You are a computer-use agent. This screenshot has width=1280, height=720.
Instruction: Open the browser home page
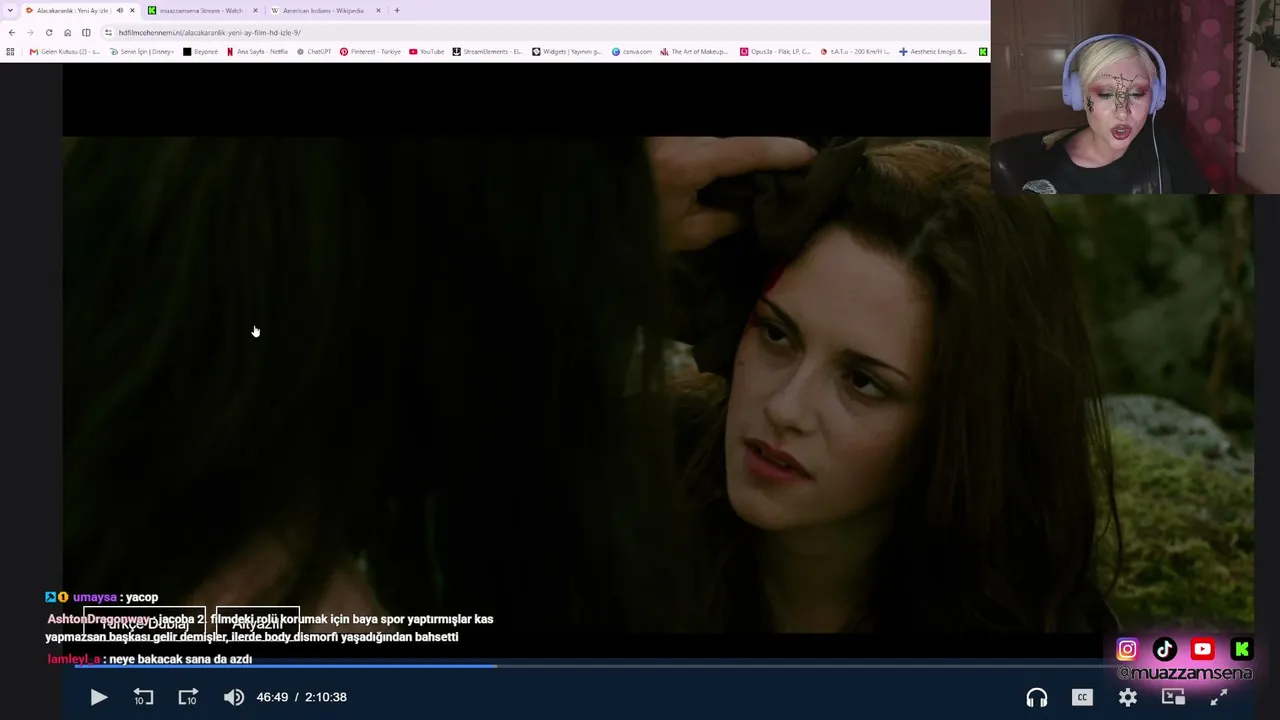click(67, 32)
